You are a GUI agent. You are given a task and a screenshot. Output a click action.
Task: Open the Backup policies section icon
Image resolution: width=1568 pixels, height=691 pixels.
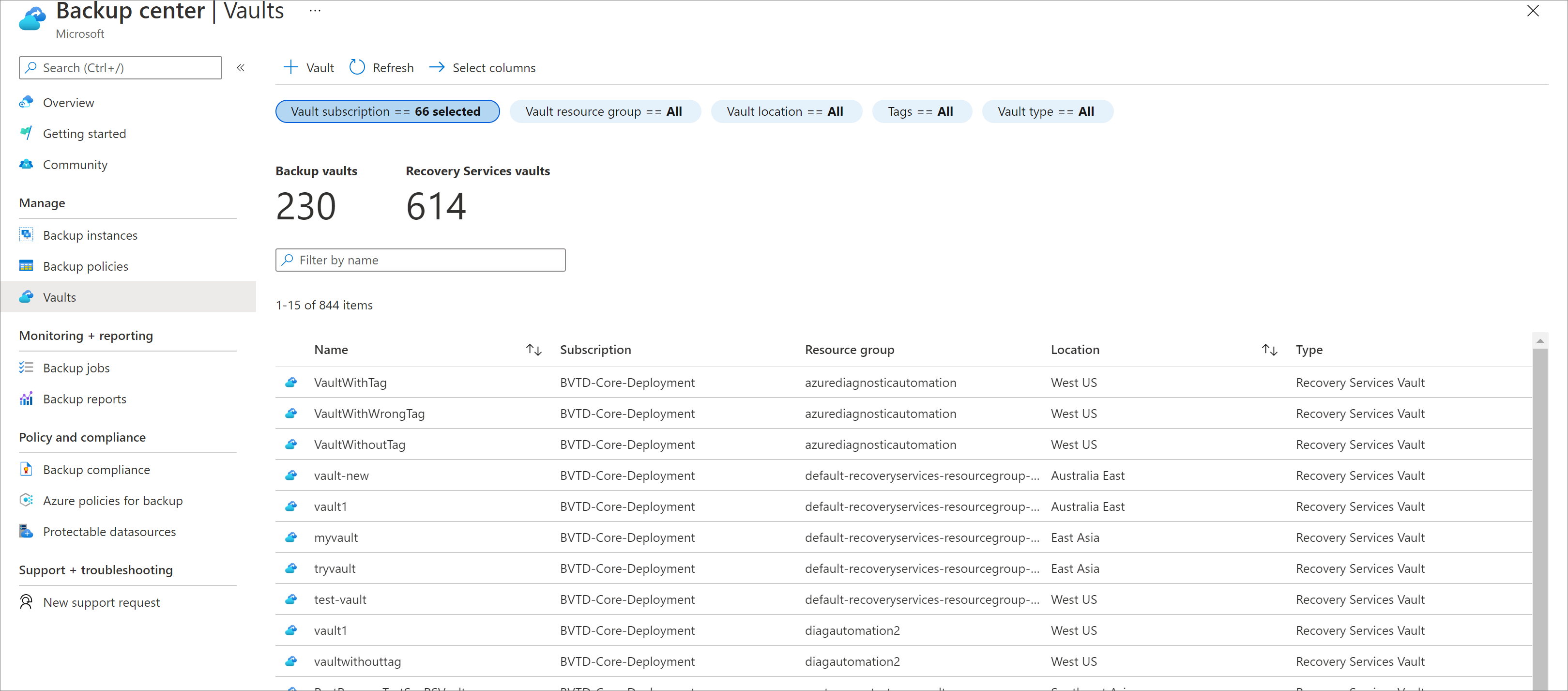click(27, 265)
